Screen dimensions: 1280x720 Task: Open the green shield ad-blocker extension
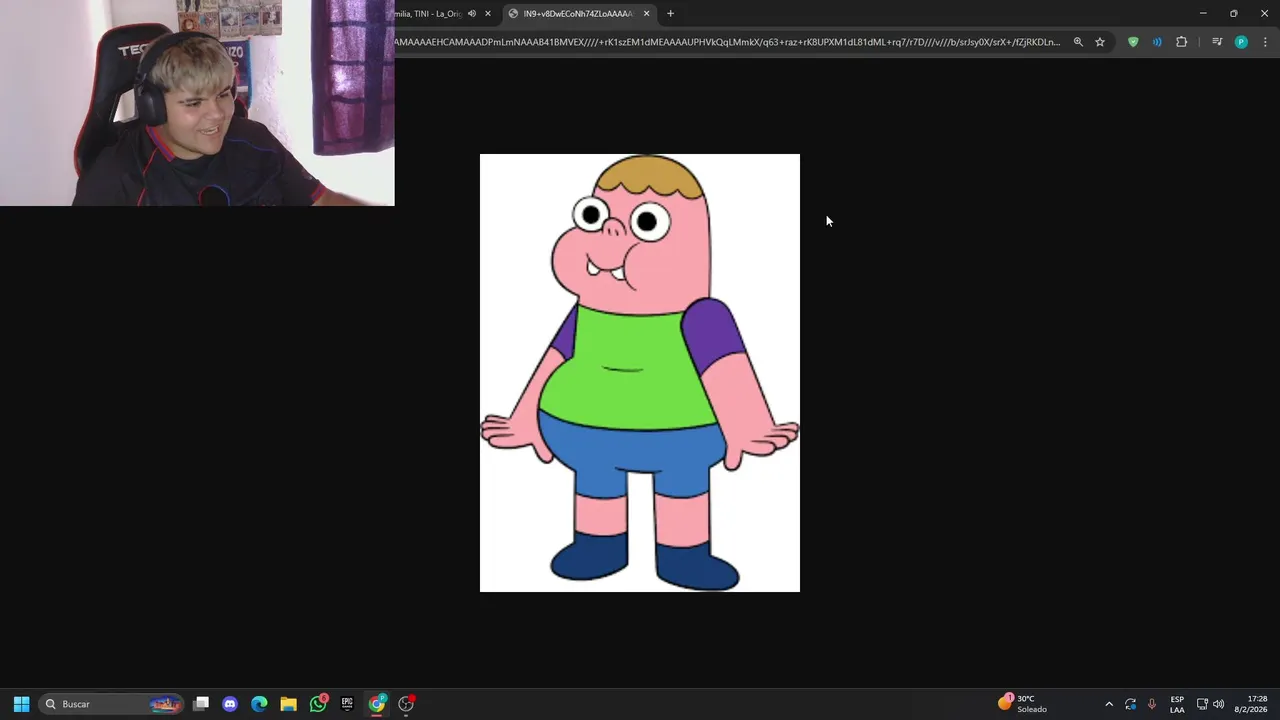click(1133, 42)
